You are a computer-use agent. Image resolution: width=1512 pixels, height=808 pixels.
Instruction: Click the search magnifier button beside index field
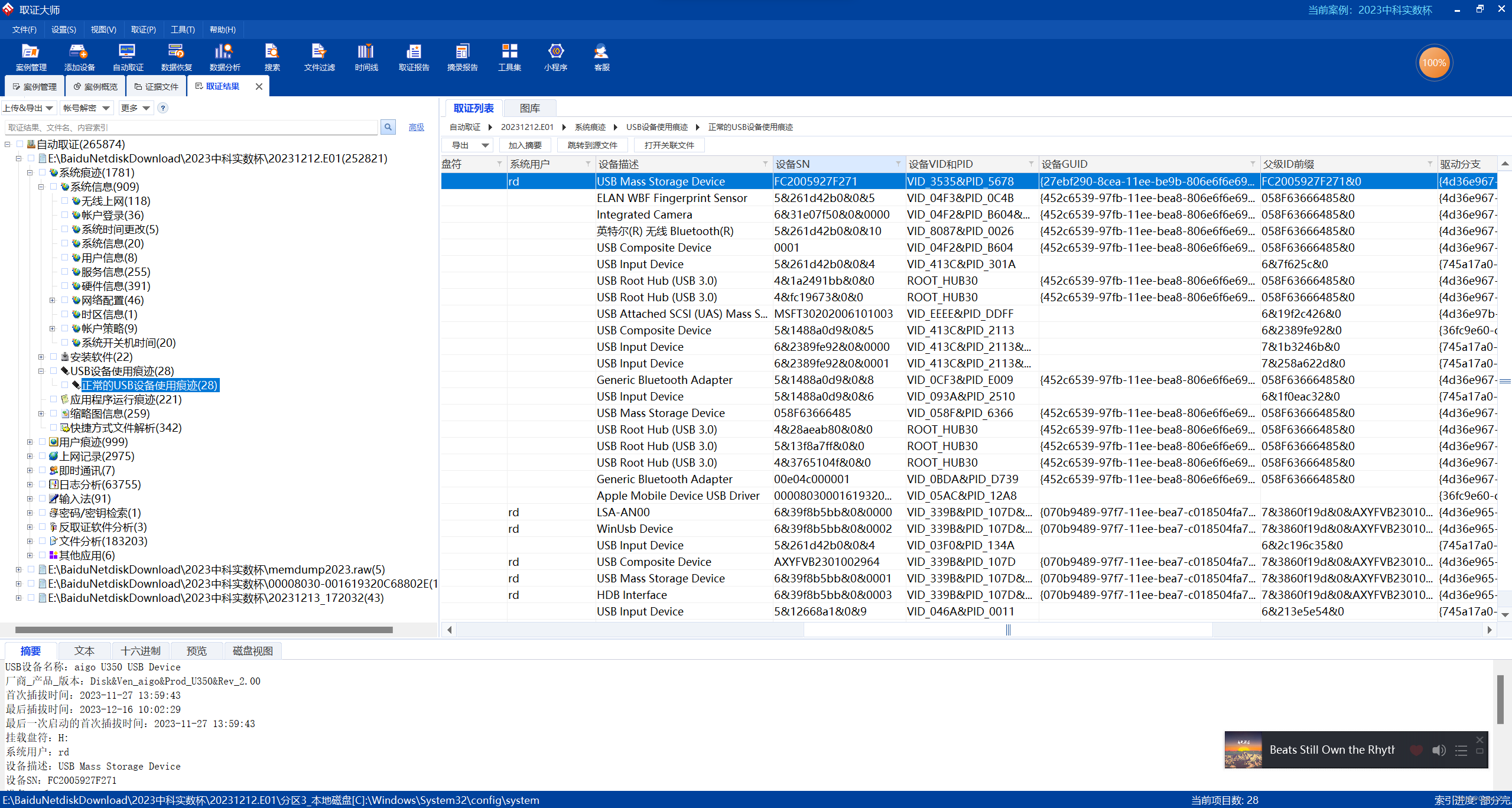pyautogui.click(x=388, y=127)
